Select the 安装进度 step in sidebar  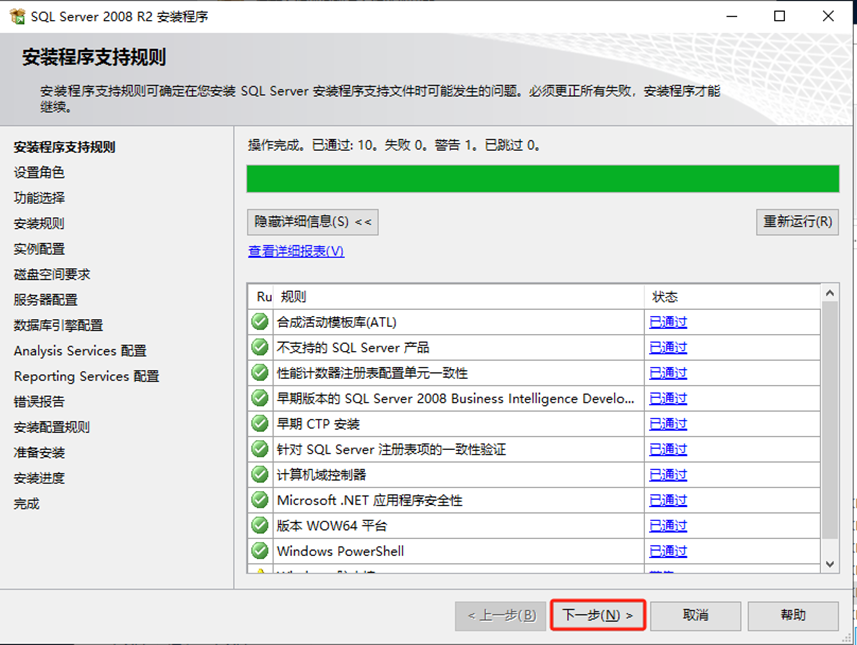coord(39,478)
